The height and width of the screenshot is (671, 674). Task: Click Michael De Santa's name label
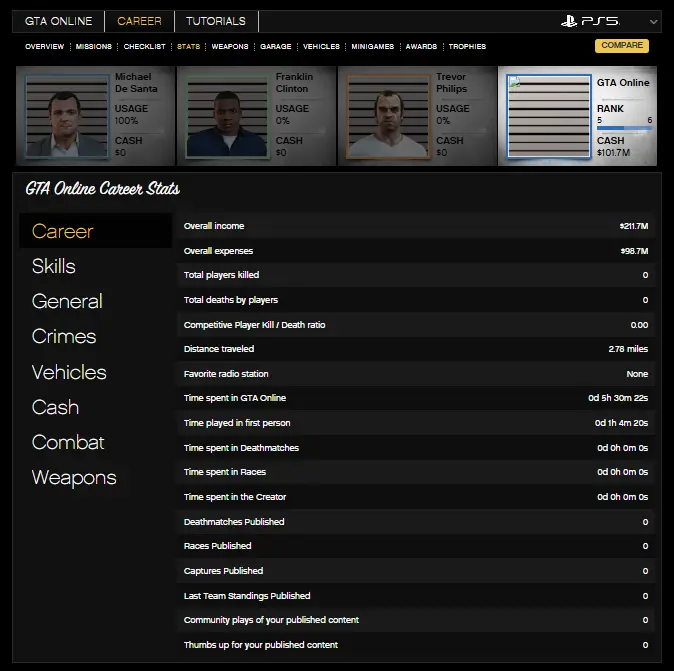tap(136, 83)
